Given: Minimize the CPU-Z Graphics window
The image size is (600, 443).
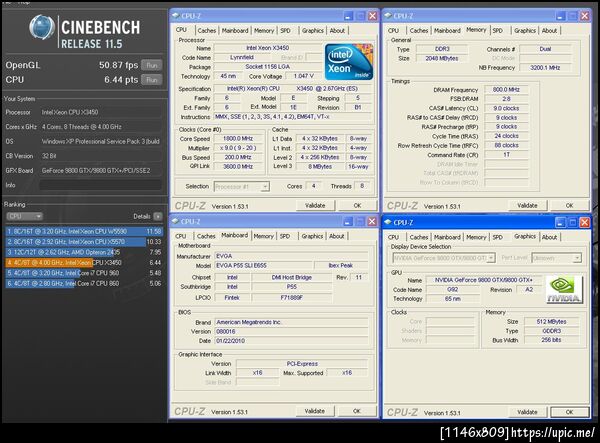Looking at the screenshot, I should (560, 222).
